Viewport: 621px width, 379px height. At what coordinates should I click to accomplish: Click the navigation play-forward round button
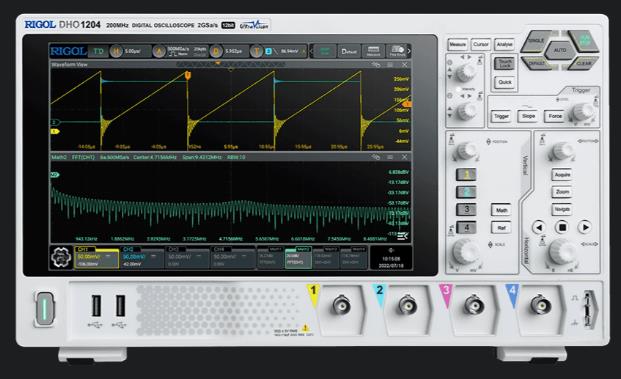(585, 227)
